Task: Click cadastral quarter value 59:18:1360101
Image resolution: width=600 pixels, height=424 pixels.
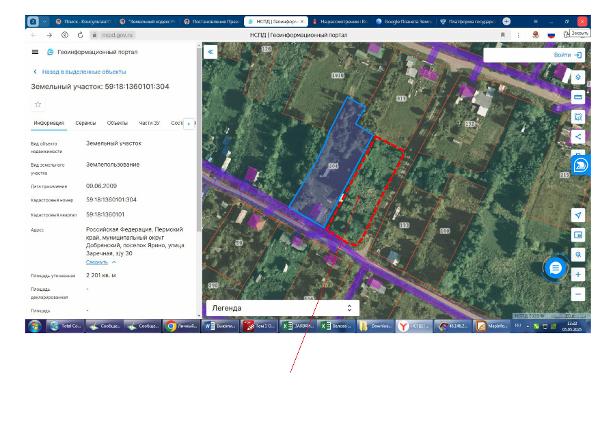Action: point(105,214)
